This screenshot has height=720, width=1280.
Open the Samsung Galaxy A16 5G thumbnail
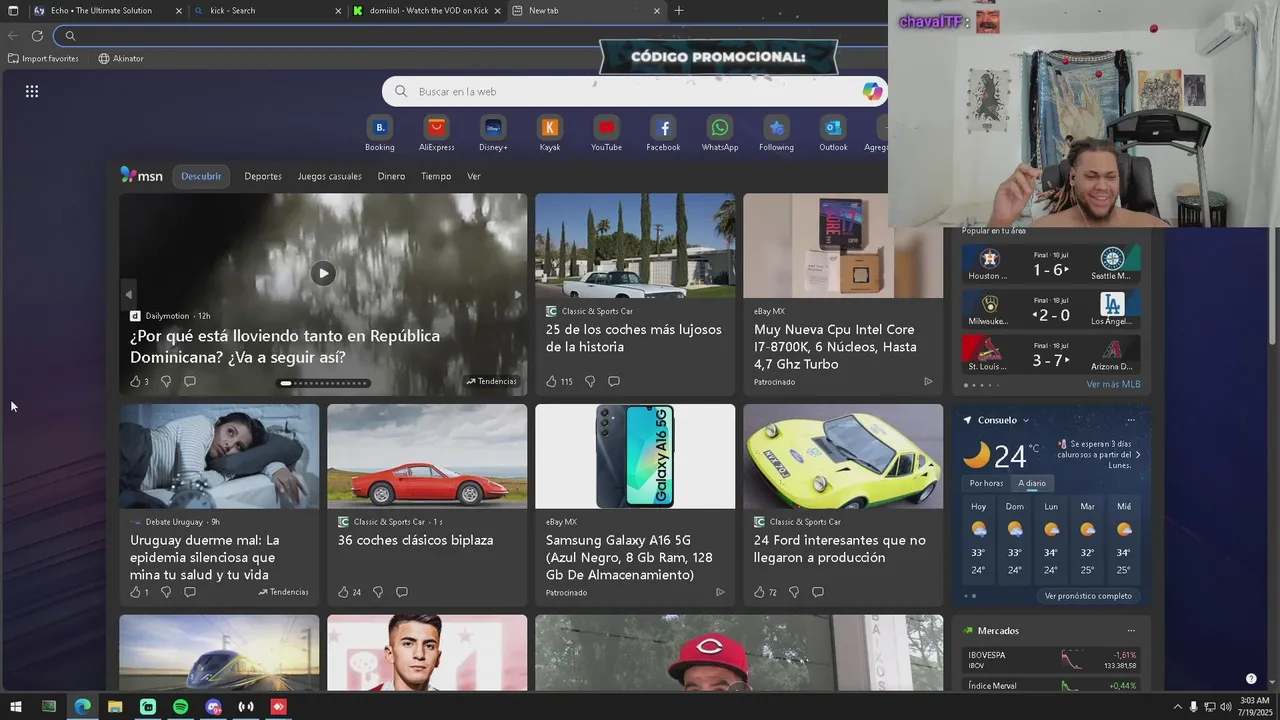pyautogui.click(x=635, y=456)
